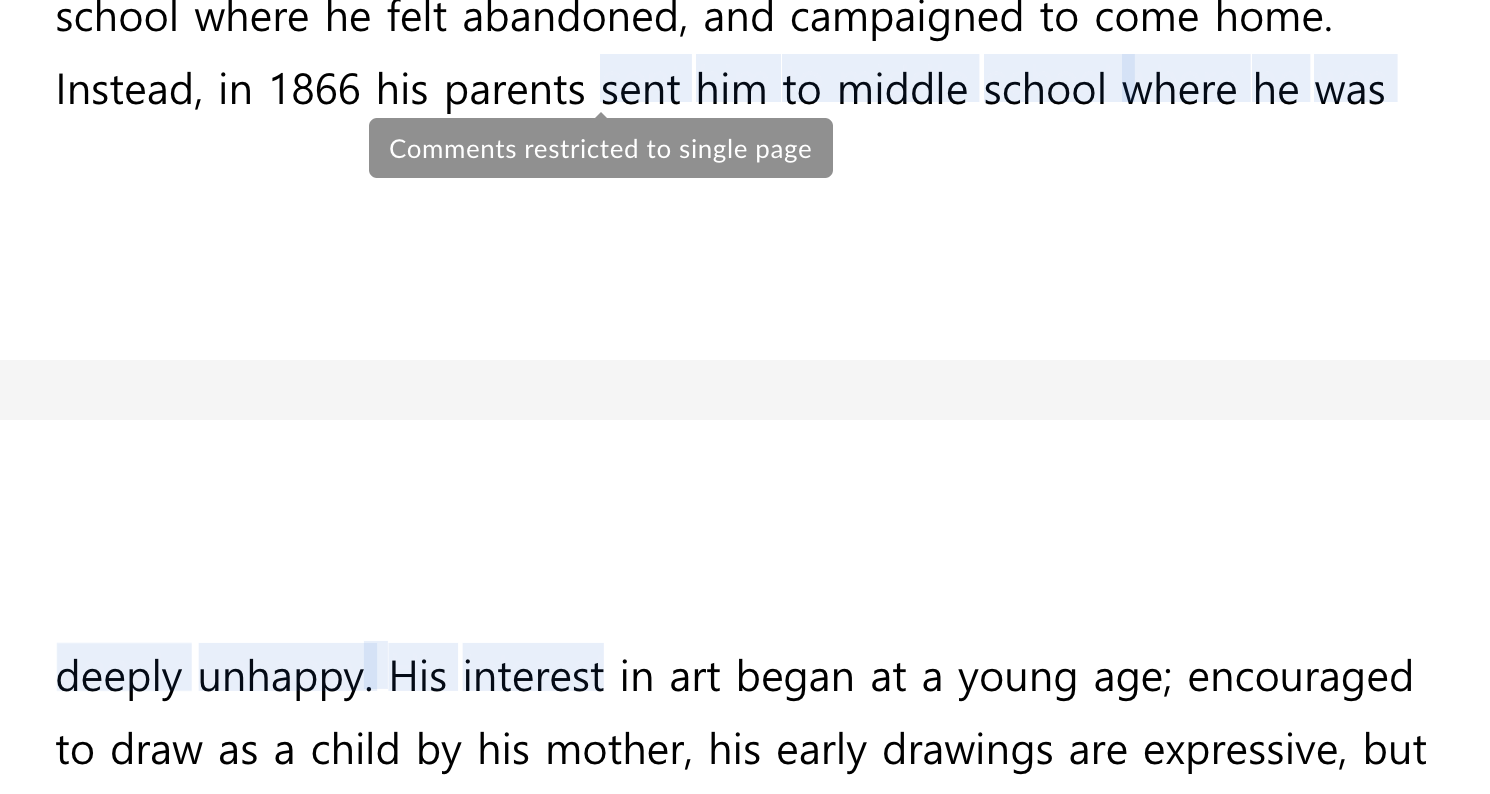Click the word 'began' after 'art'
The width and height of the screenshot is (1490, 794).
[x=794, y=677]
